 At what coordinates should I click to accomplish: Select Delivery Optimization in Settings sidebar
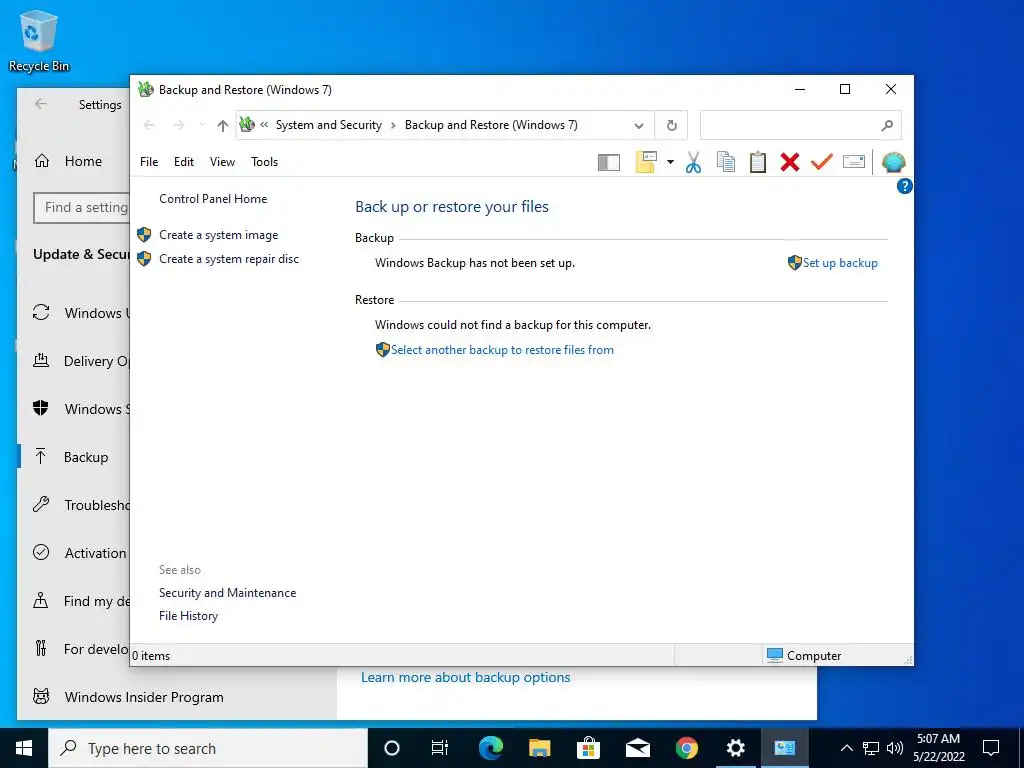[x=74, y=361]
